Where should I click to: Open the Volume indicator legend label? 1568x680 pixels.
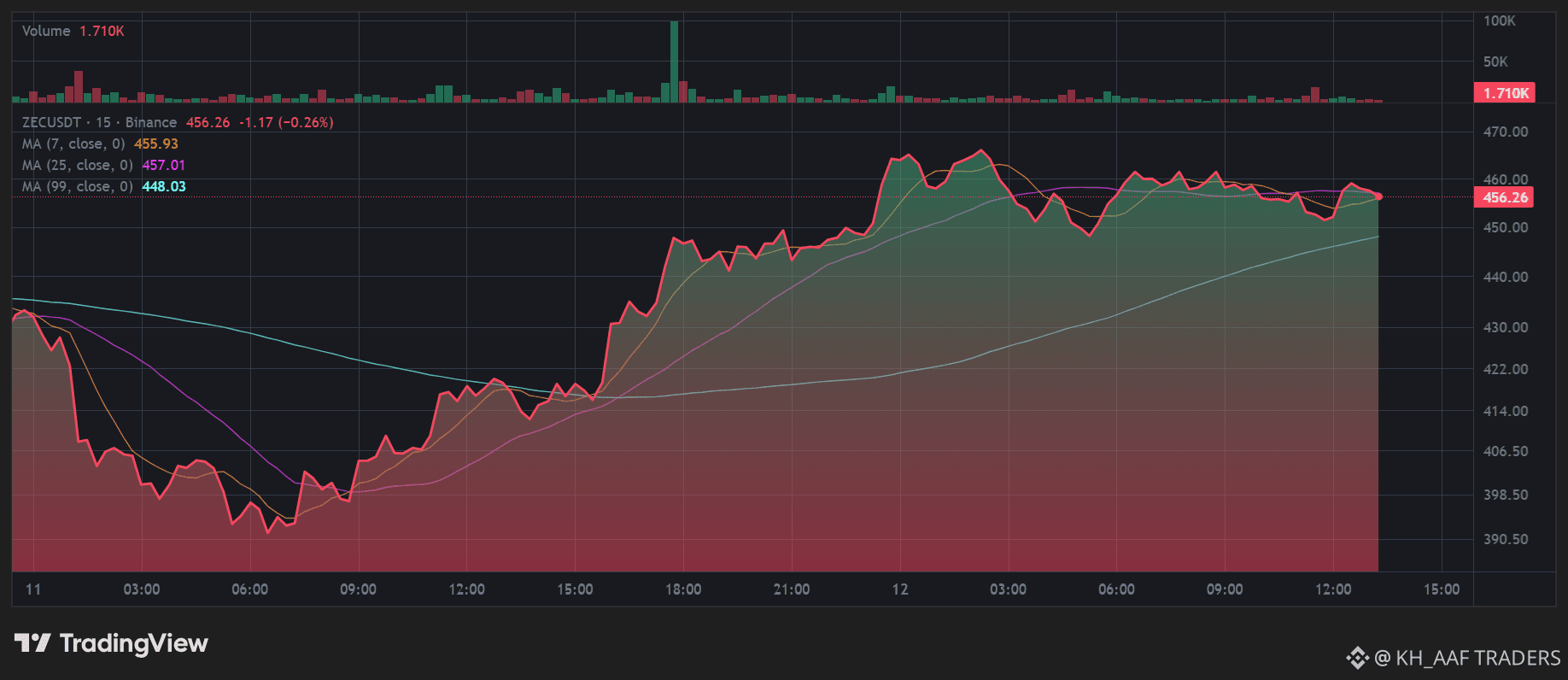(46, 32)
